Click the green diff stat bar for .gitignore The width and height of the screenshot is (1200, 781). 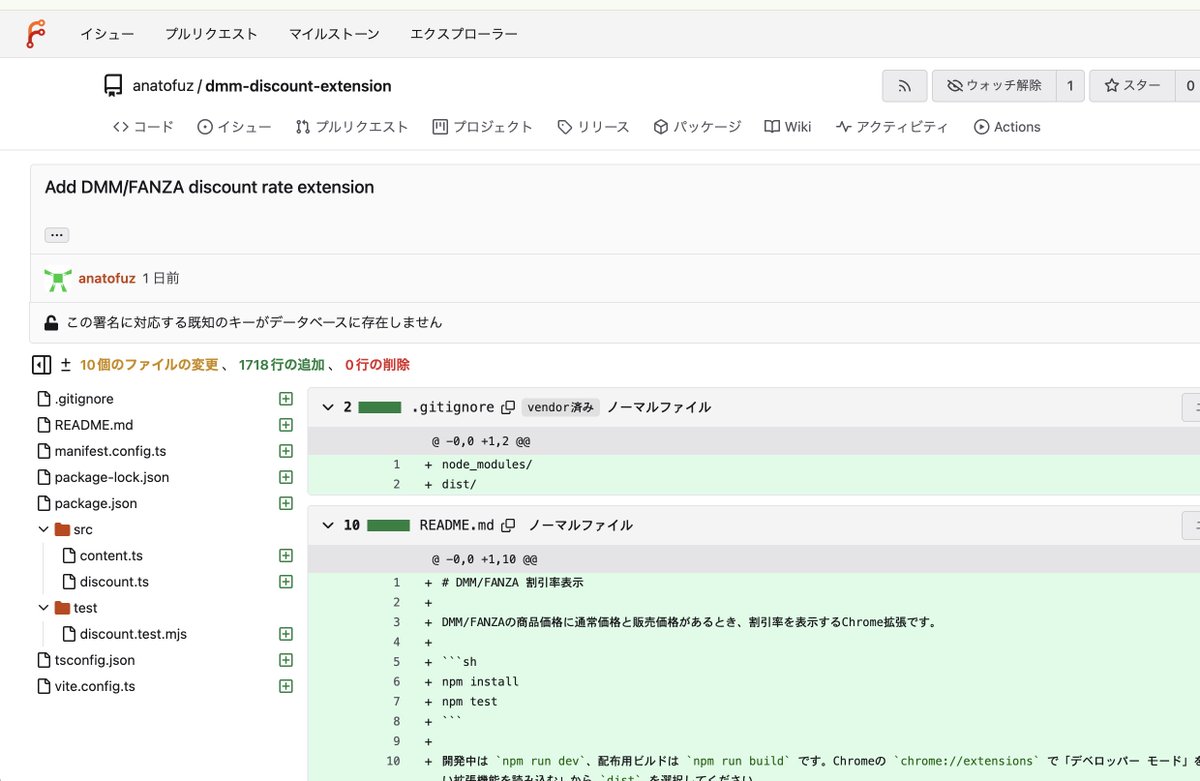[x=380, y=407]
